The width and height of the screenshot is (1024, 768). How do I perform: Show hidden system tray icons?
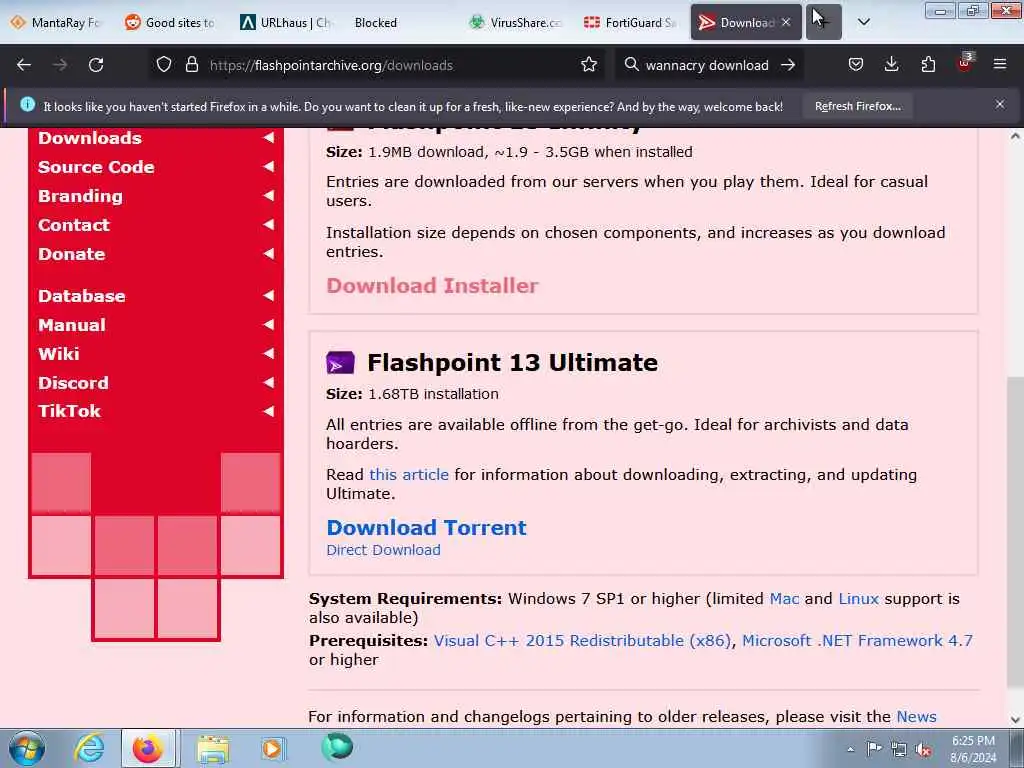coord(850,749)
